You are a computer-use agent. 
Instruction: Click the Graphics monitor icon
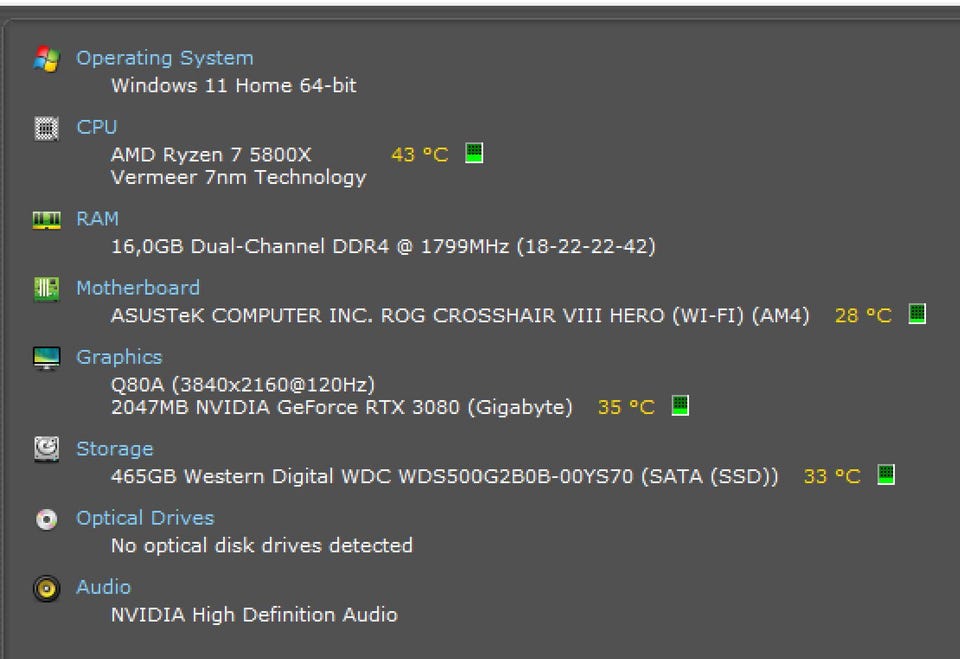pyautogui.click(x=46, y=358)
